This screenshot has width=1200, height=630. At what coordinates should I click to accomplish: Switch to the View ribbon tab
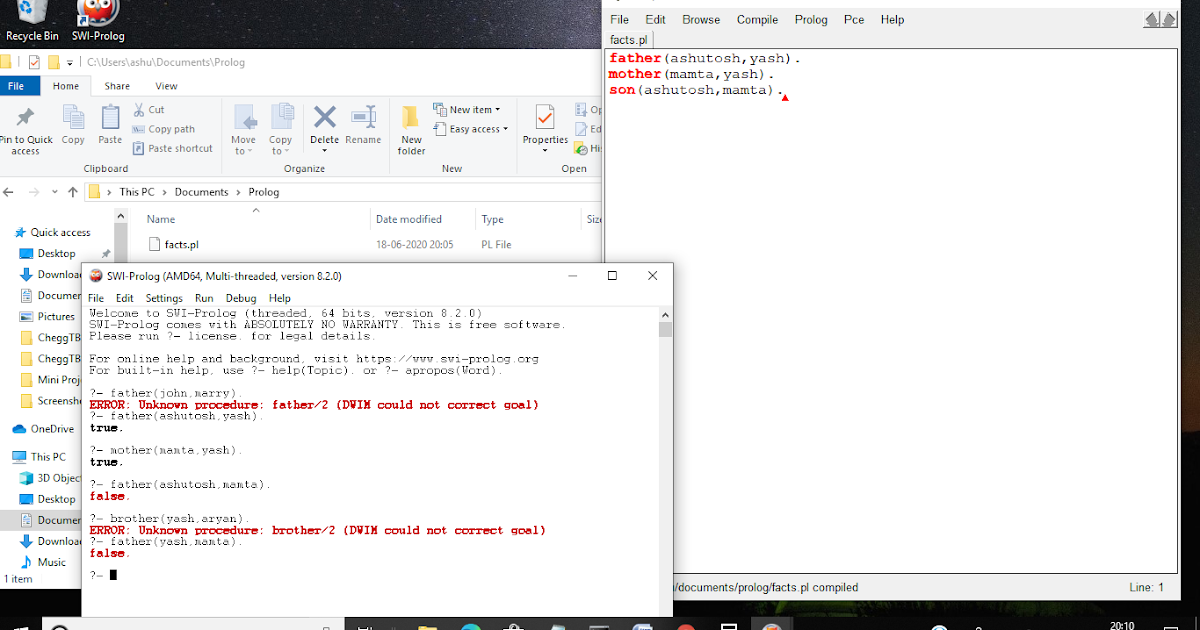pyautogui.click(x=166, y=86)
